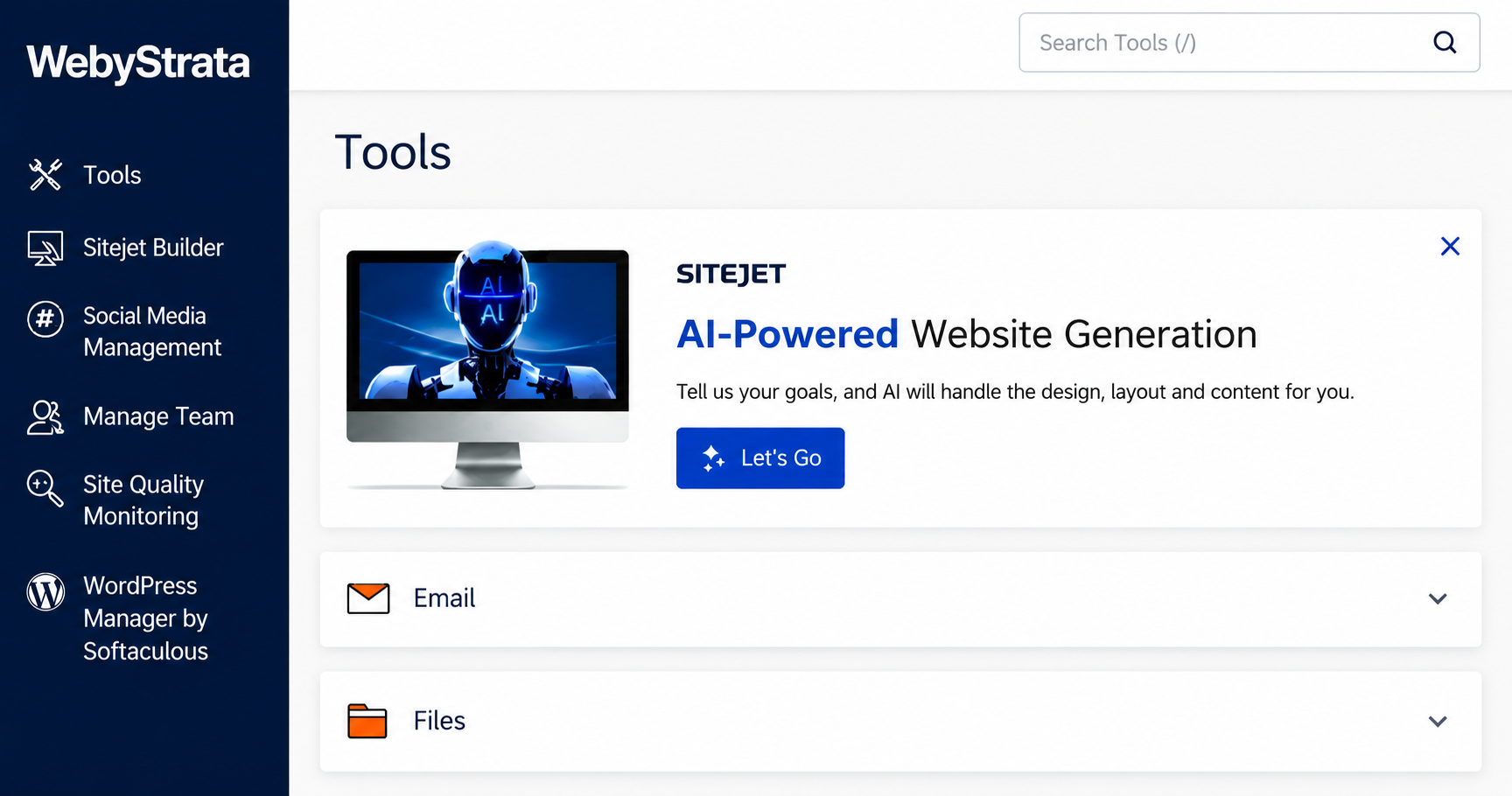Screen dimensions: 1512x796
Task: Open the Manage Team menu item
Action: 158,416
